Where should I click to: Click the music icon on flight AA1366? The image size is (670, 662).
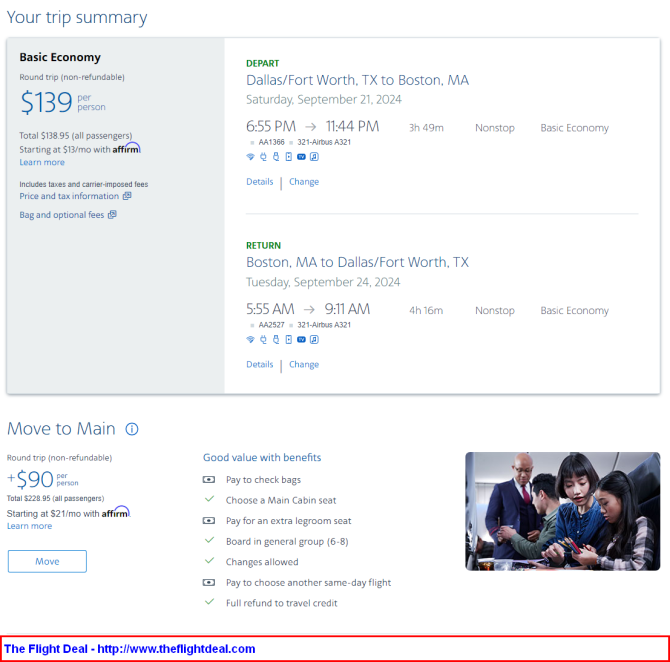314,157
